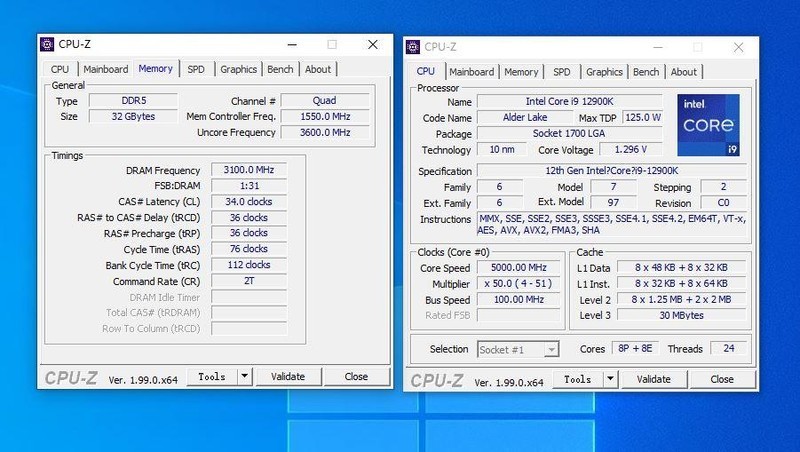The height and width of the screenshot is (452, 800).
Task: Minimize the Memory CPU-Z window
Action: coord(292,44)
